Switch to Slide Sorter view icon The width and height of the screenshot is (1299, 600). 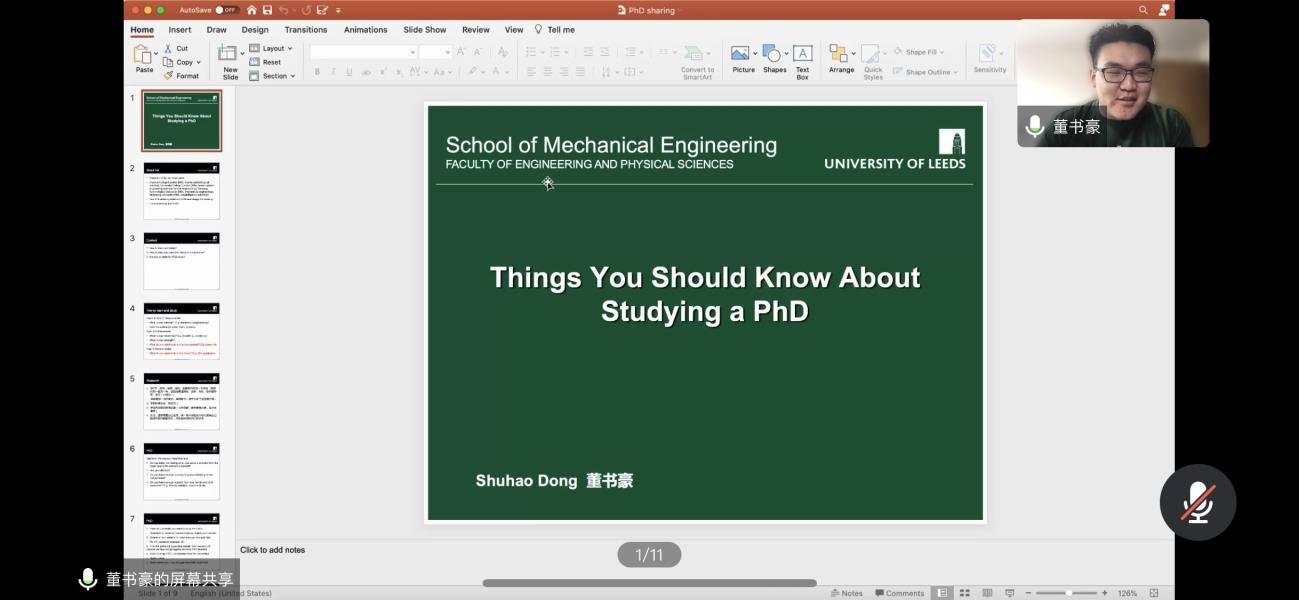click(965, 593)
